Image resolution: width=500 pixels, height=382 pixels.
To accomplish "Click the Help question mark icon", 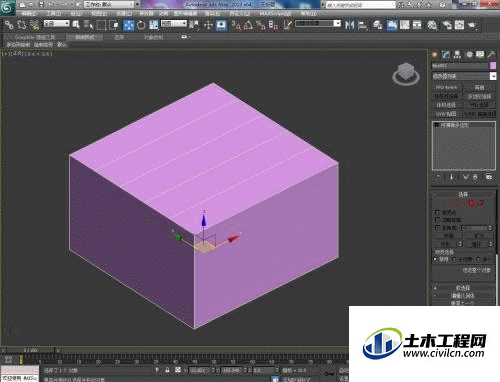I will tap(443, 5).
